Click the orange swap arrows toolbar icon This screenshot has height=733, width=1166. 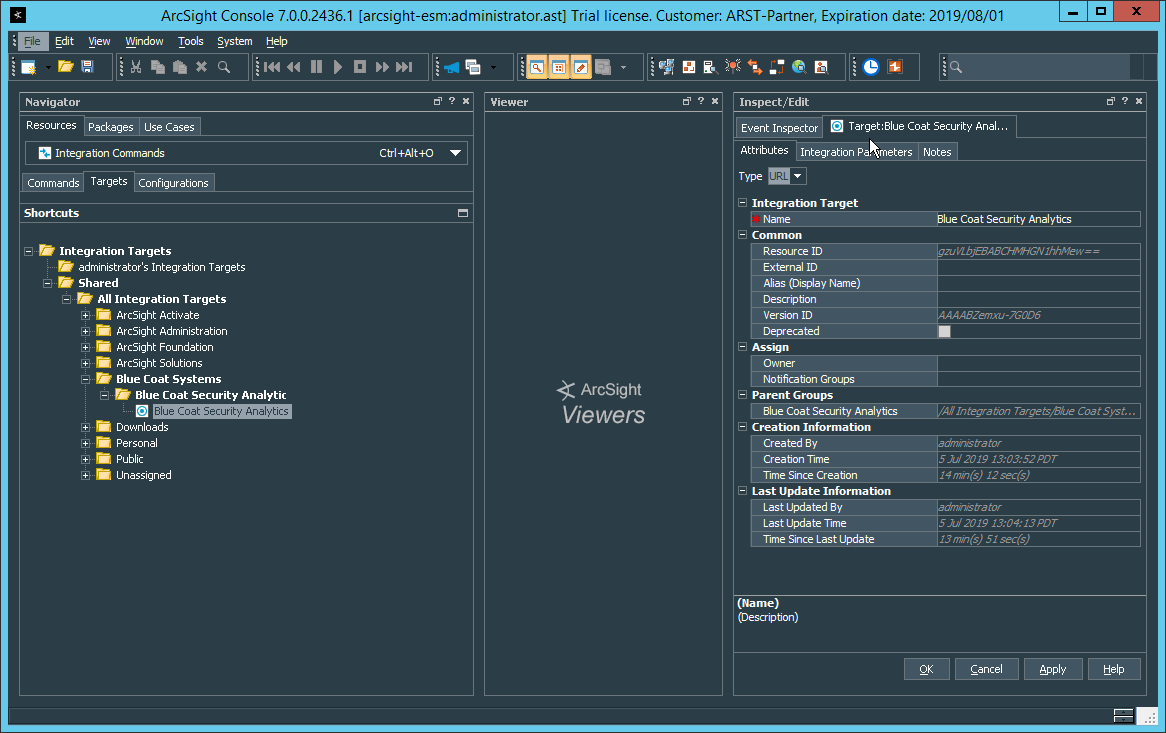(755, 67)
